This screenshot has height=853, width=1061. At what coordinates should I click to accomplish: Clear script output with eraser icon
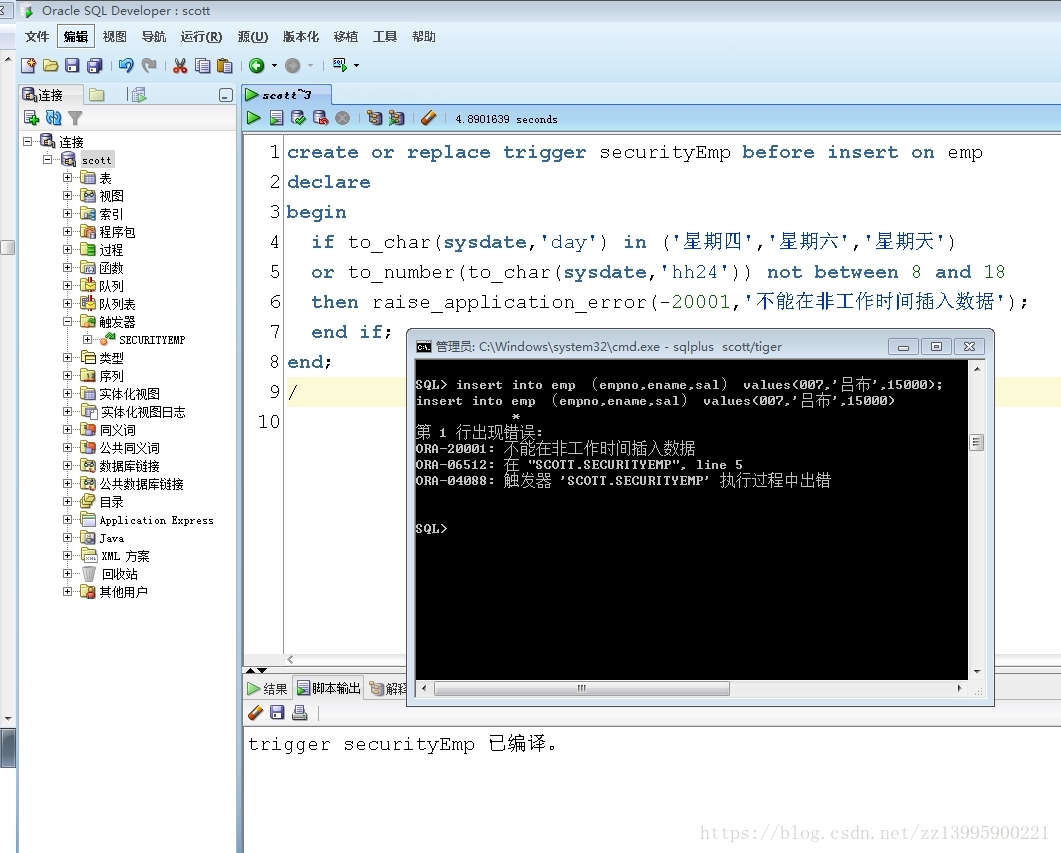tap(255, 712)
